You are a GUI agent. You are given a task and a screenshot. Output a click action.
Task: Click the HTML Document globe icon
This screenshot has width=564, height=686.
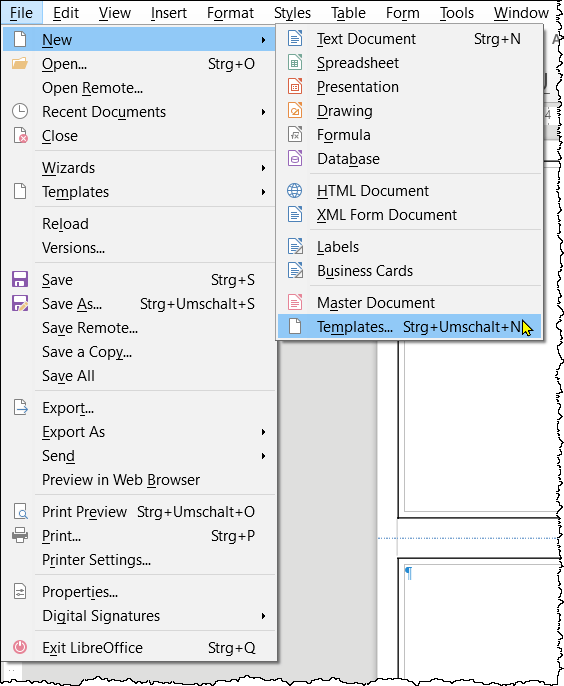[294, 191]
